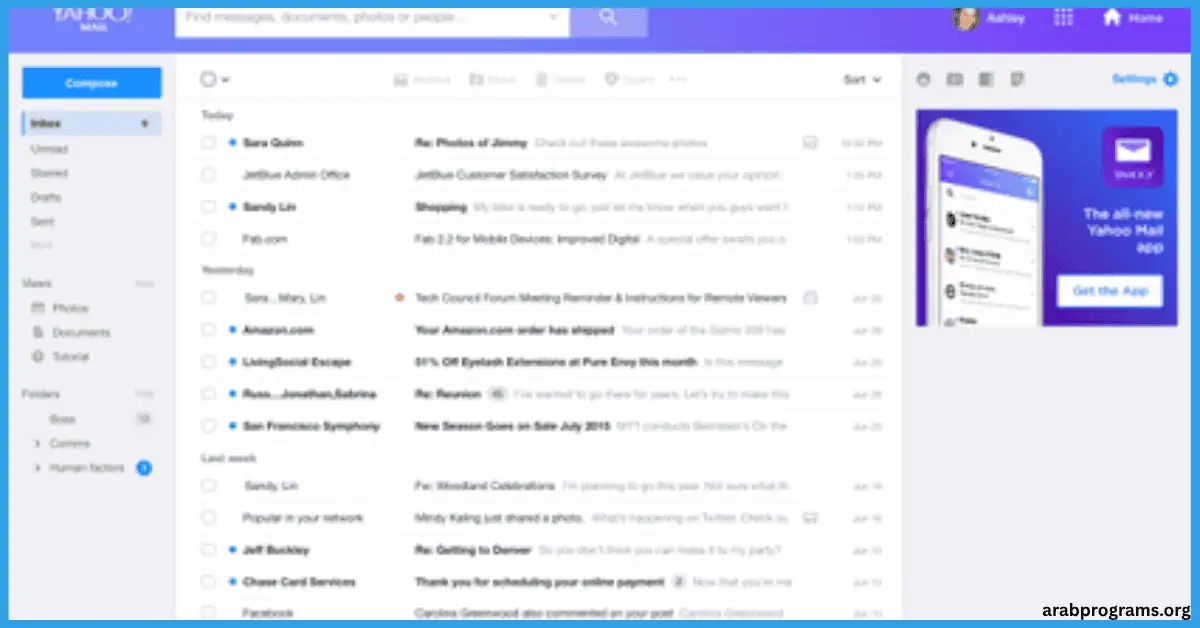Click Hide next to the Views heading
This screenshot has width=1200, height=628.
tap(145, 284)
